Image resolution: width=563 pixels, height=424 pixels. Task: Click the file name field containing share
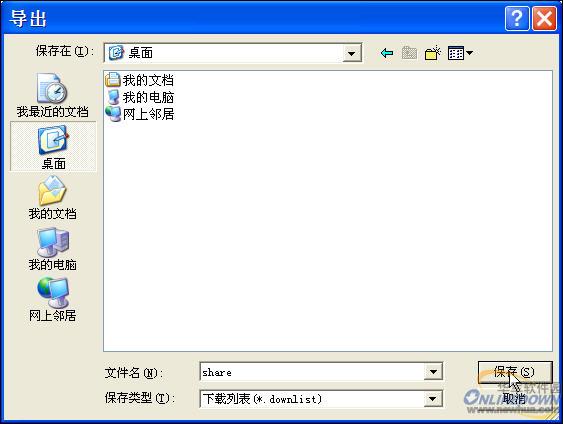pos(312,372)
